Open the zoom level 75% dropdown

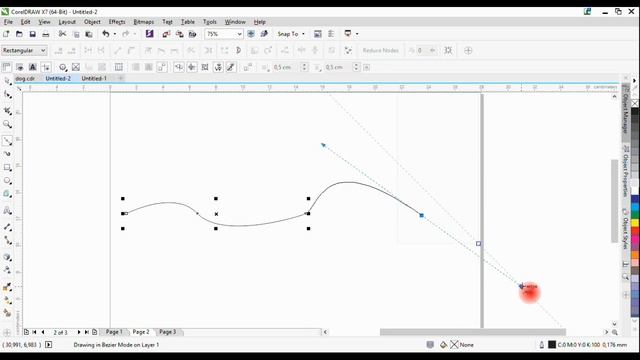[x=240, y=34]
